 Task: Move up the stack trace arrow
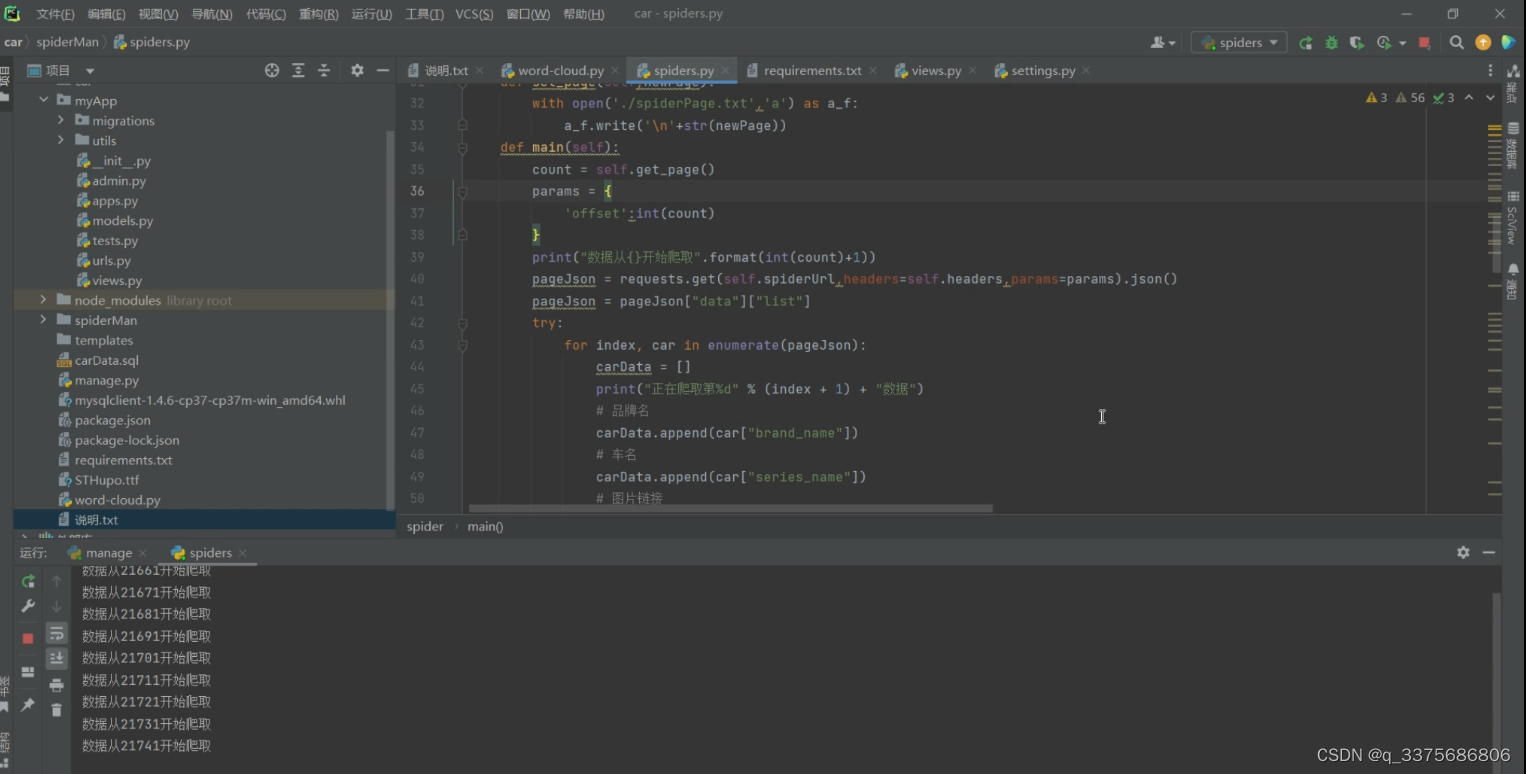pyautogui.click(x=57, y=581)
